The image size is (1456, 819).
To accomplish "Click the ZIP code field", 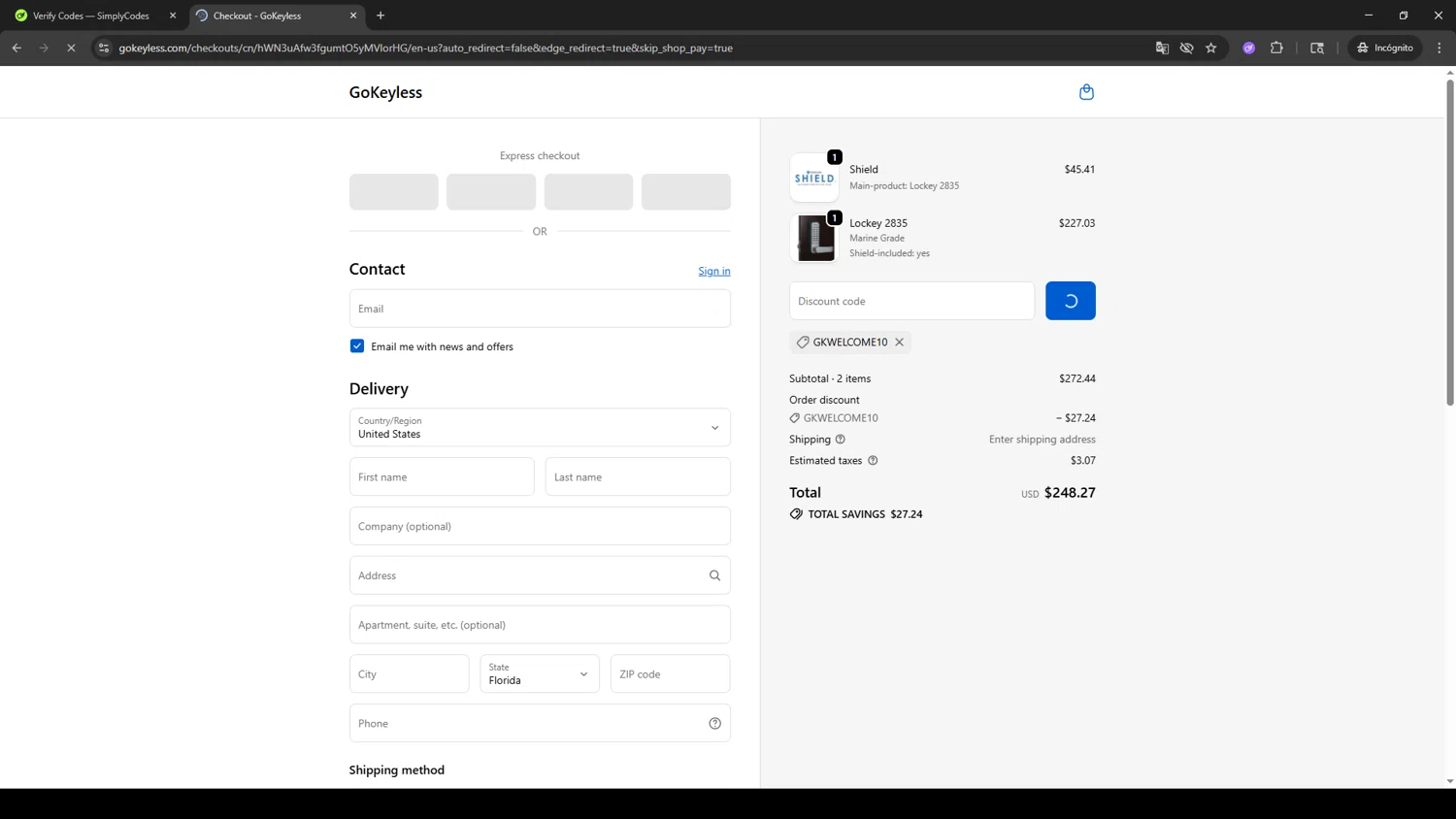I will tap(670, 673).
